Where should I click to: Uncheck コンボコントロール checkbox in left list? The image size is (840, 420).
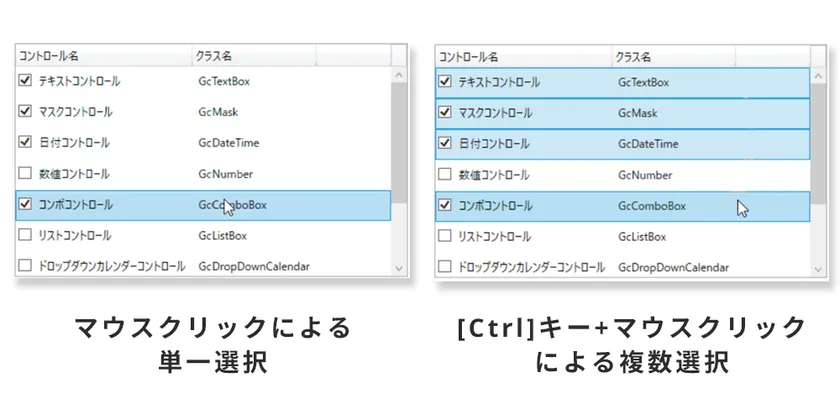(x=25, y=204)
